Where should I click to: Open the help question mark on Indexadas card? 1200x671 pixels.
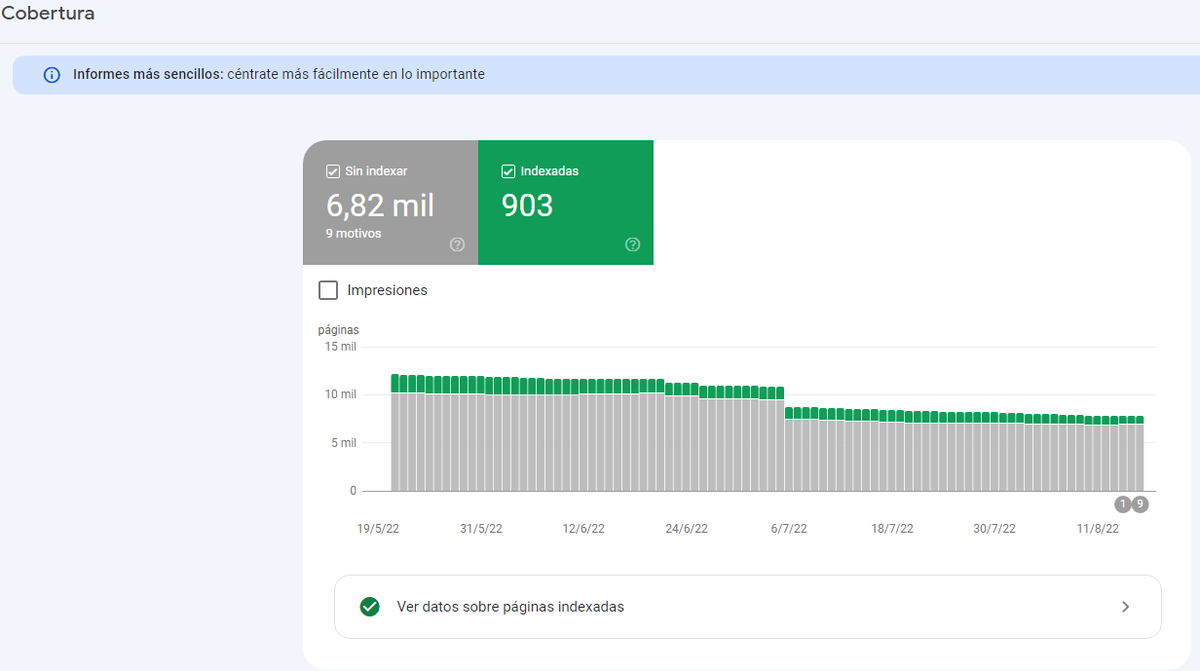[632, 244]
